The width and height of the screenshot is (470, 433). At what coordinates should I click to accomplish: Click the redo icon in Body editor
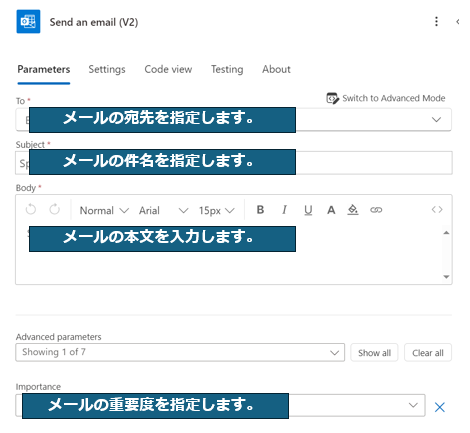coord(54,210)
